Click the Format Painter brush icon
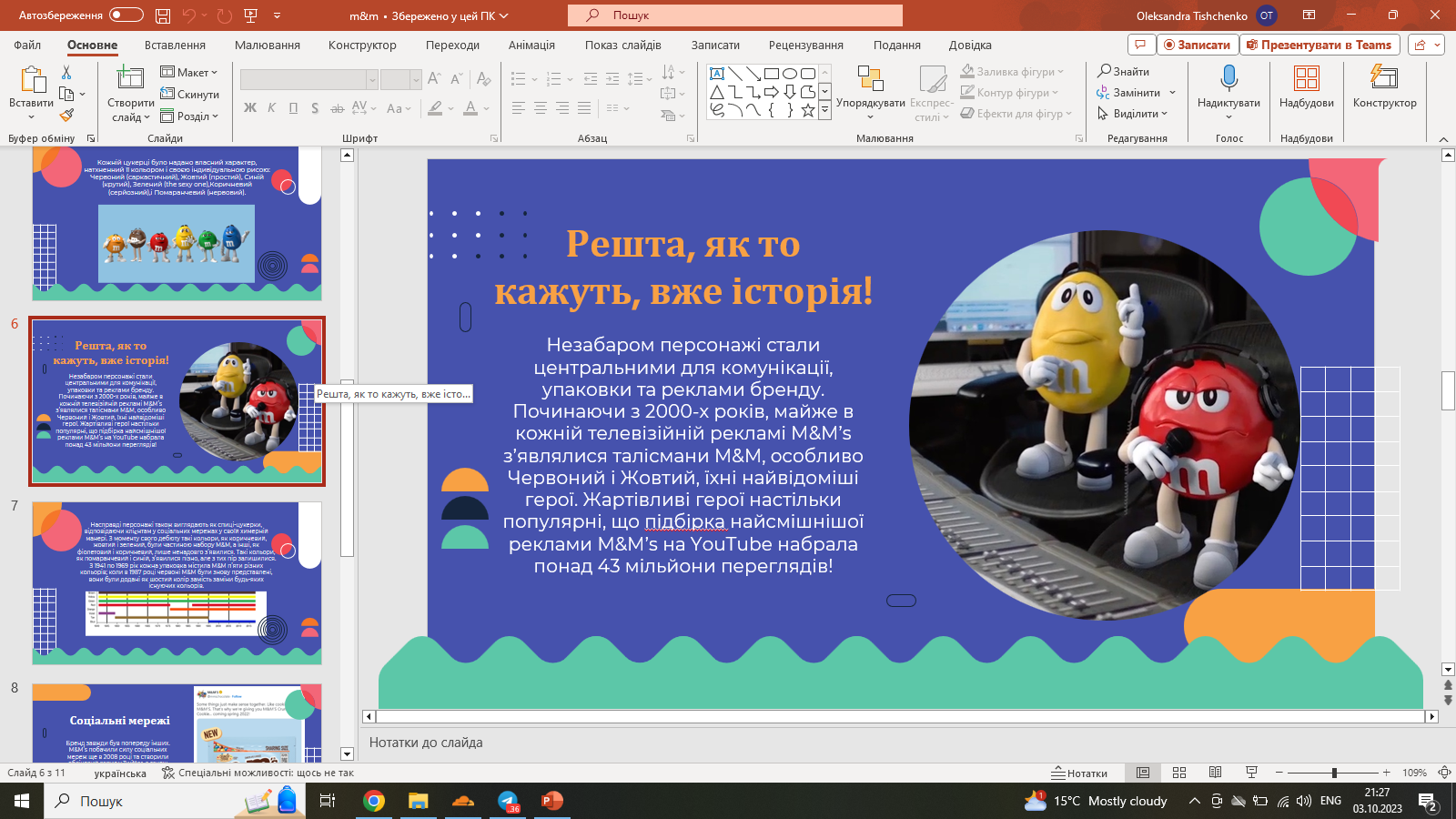 tap(66, 116)
